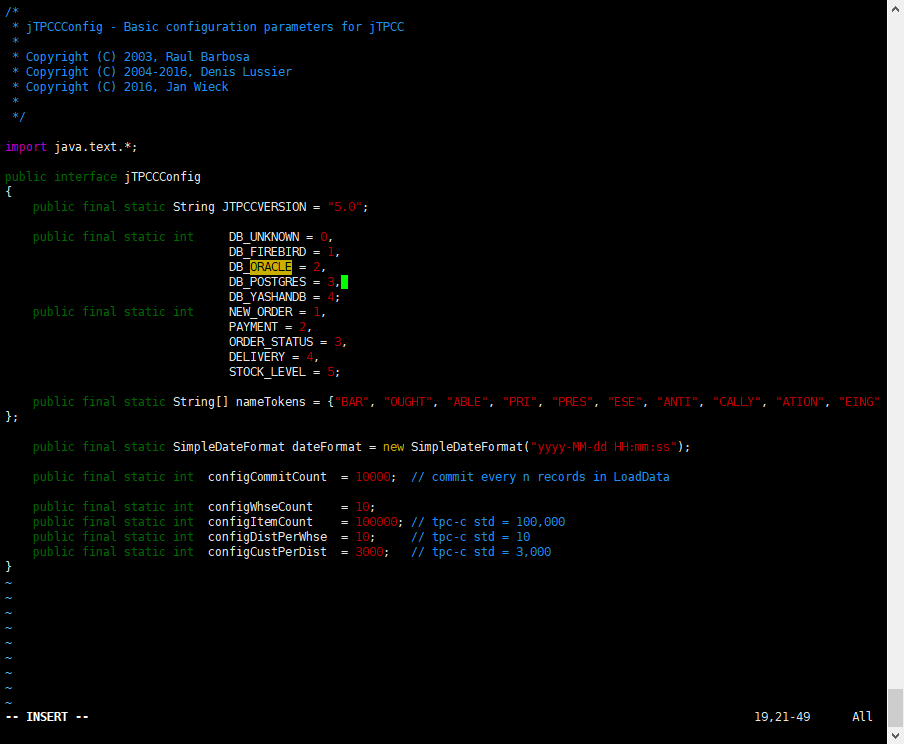Click the configDistPerWhse variable
The height and width of the screenshot is (744, 904).
point(268,537)
